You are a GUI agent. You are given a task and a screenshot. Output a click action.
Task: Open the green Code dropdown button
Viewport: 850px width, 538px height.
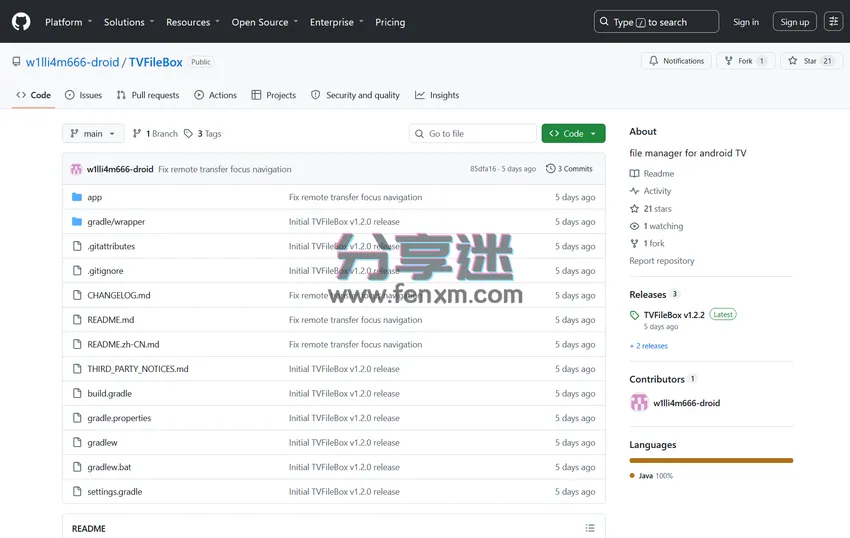point(573,133)
